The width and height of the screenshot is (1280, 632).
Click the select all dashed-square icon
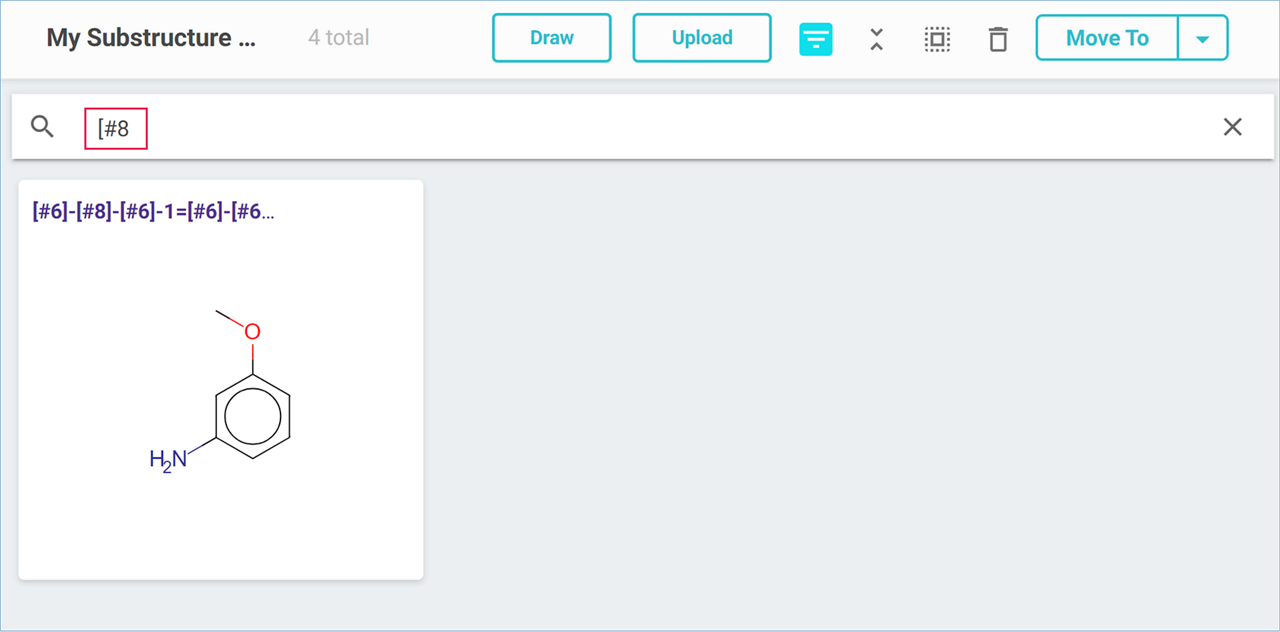click(x=937, y=39)
